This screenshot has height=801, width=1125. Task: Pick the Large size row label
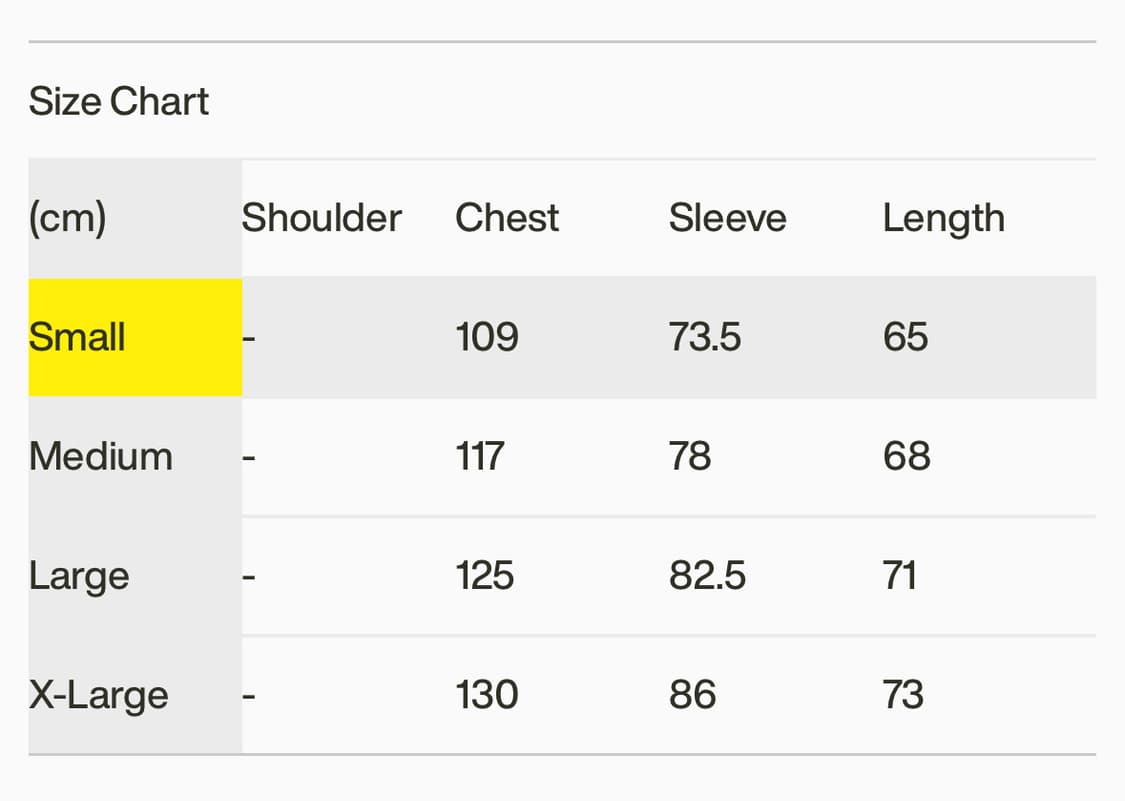(x=79, y=576)
